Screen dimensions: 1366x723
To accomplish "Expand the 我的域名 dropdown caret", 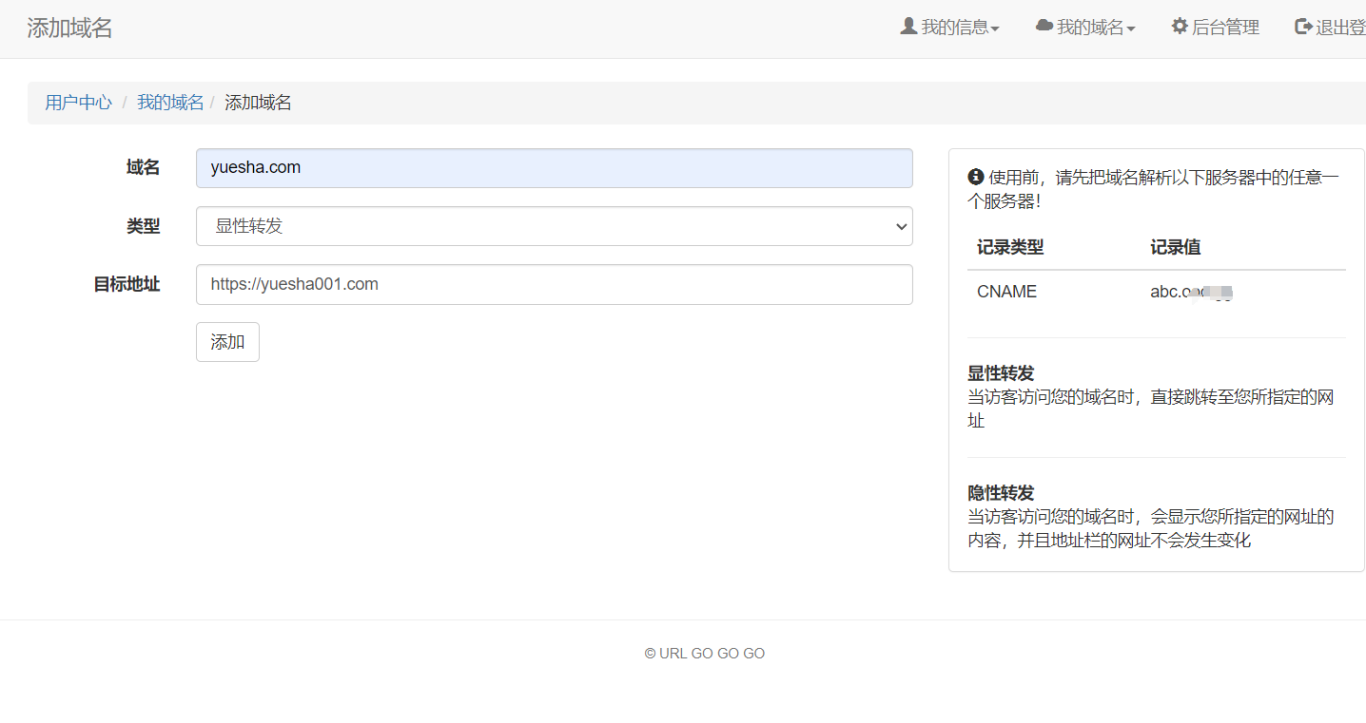I will 1131,29.
